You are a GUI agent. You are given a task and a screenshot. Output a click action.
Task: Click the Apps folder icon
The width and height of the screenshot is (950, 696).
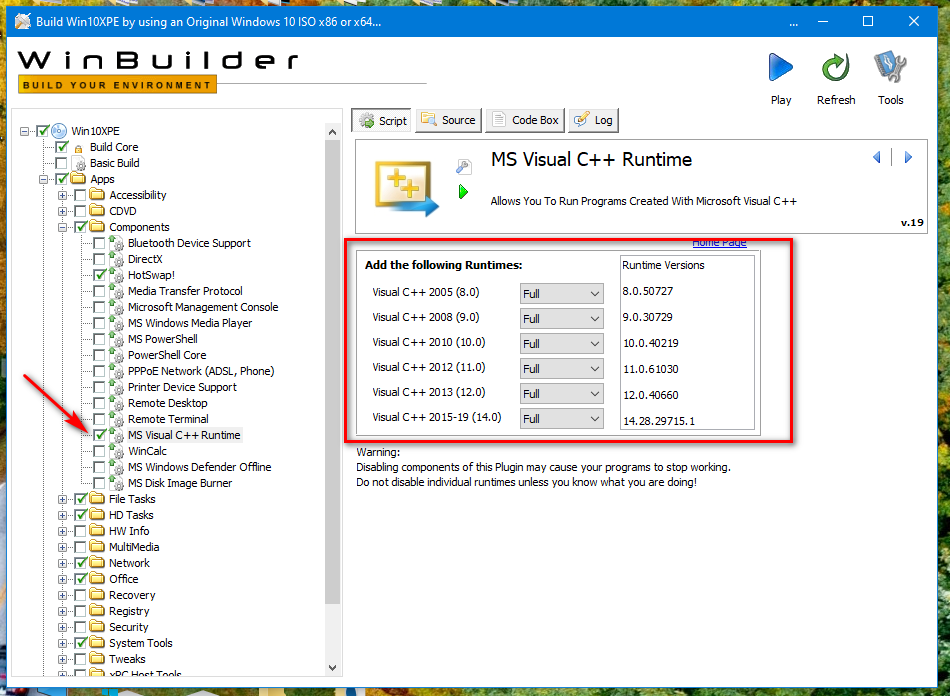[x=78, y=179]
